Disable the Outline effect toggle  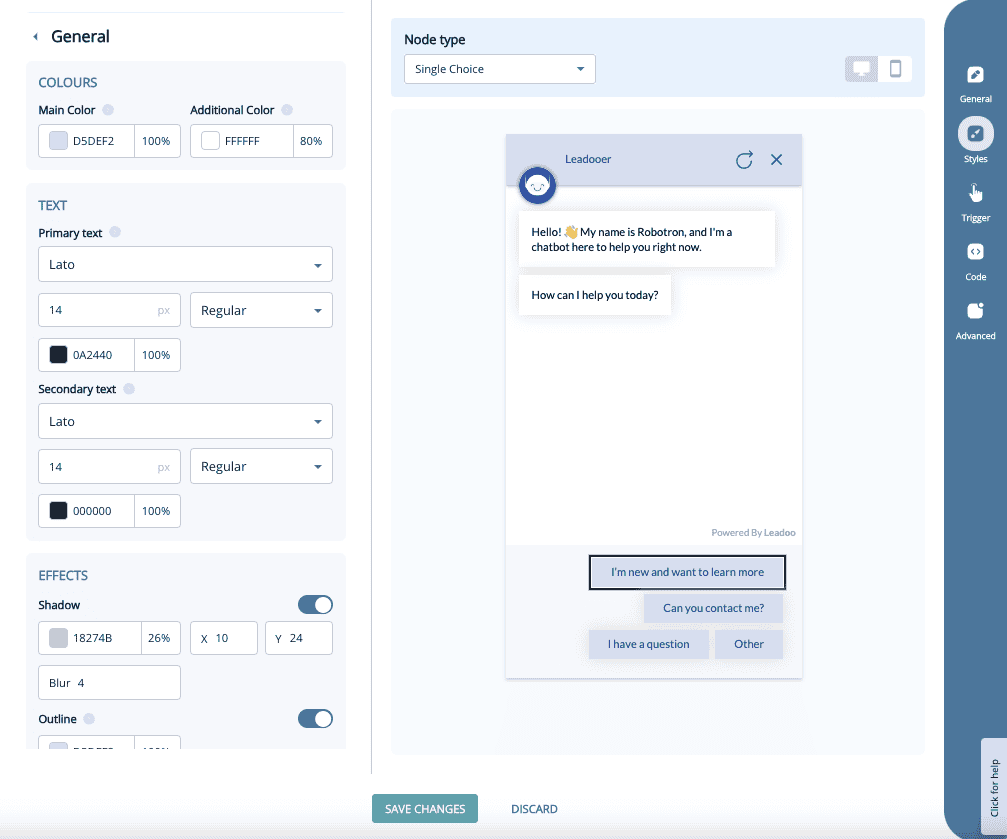(x=315, y=719)
